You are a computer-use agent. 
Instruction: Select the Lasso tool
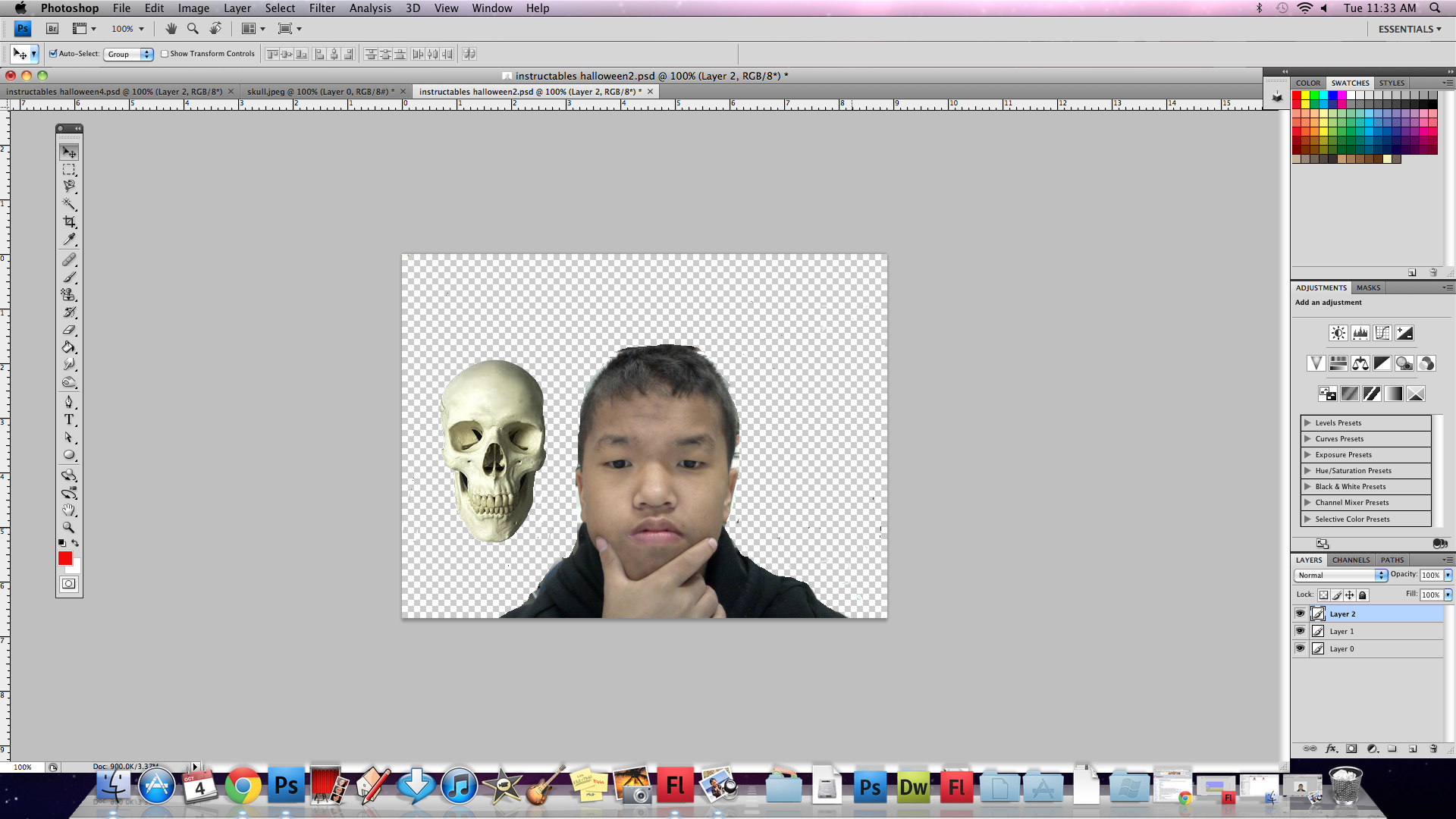pyautogui.click(x=69, y=187)
